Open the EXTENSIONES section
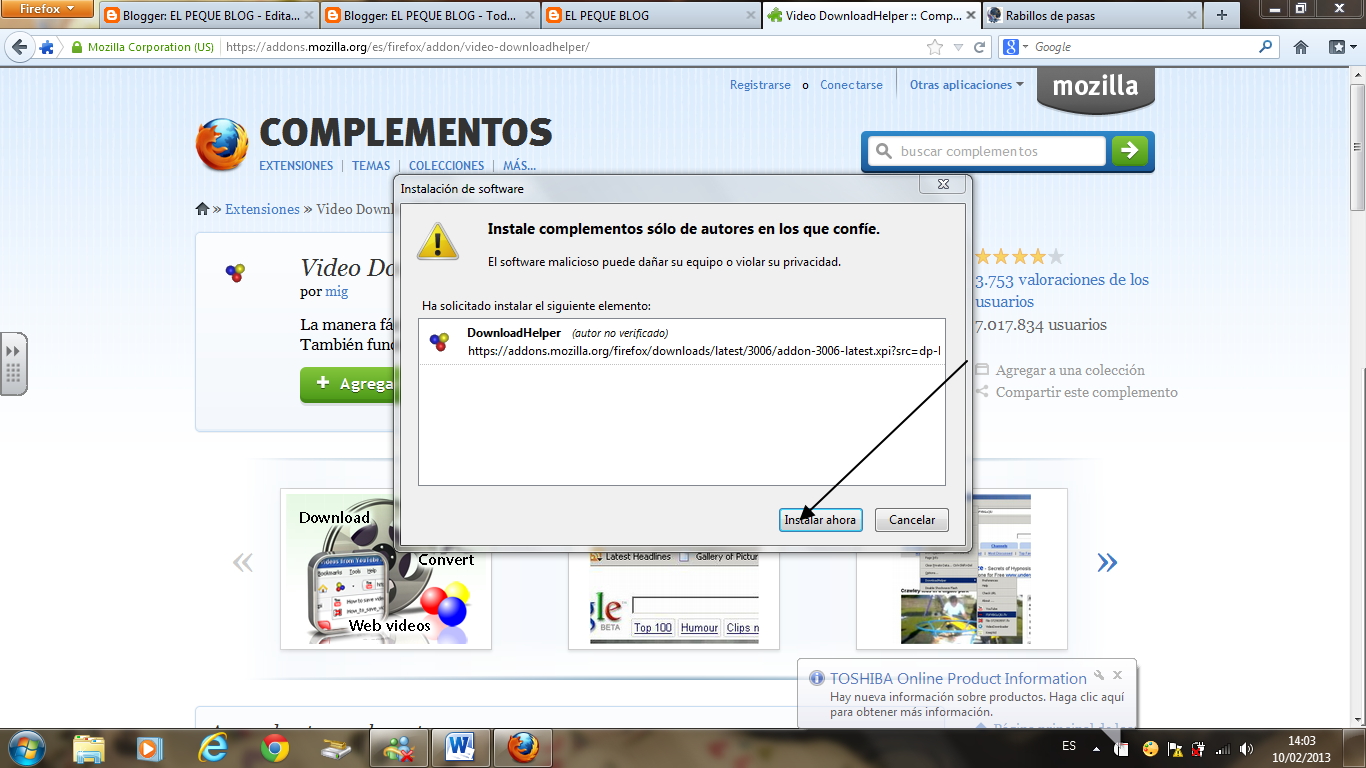This screenshot has width=1366, height=768. click(296, 166)
